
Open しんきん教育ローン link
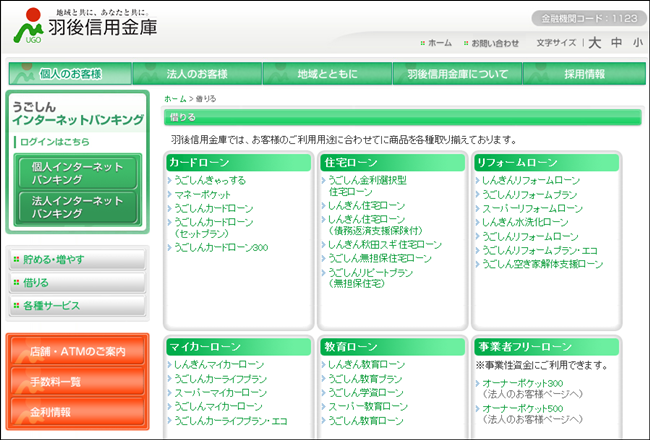point(366,365)
